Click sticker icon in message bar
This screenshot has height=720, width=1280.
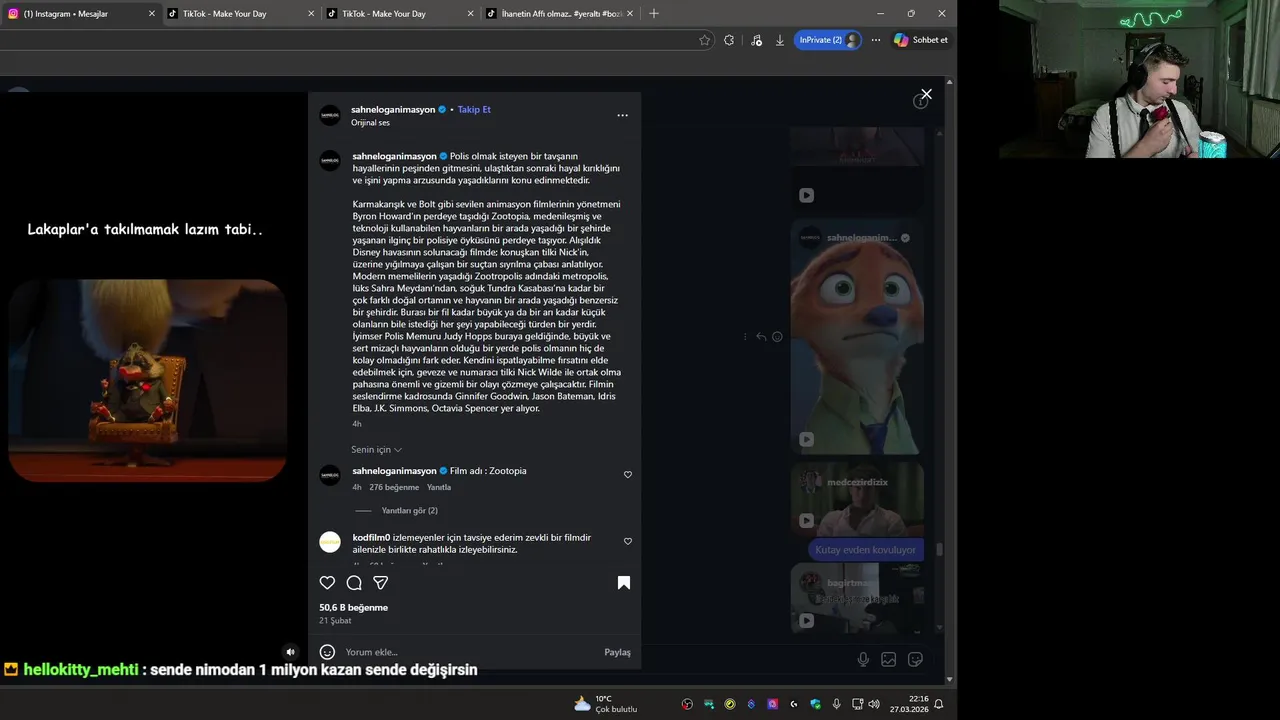pos(915,659)
